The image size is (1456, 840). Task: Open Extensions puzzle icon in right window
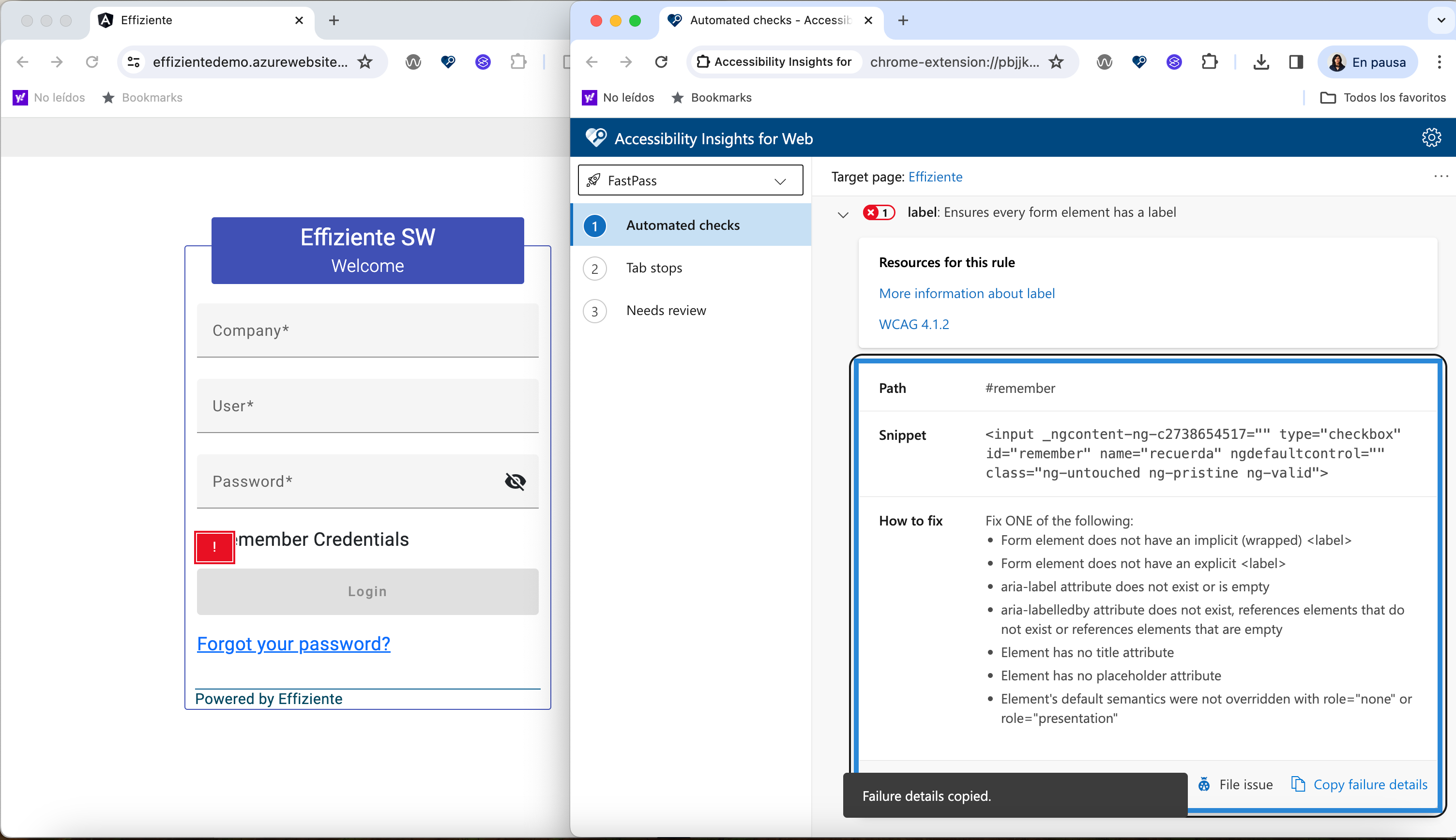[x=1209, y=62]
